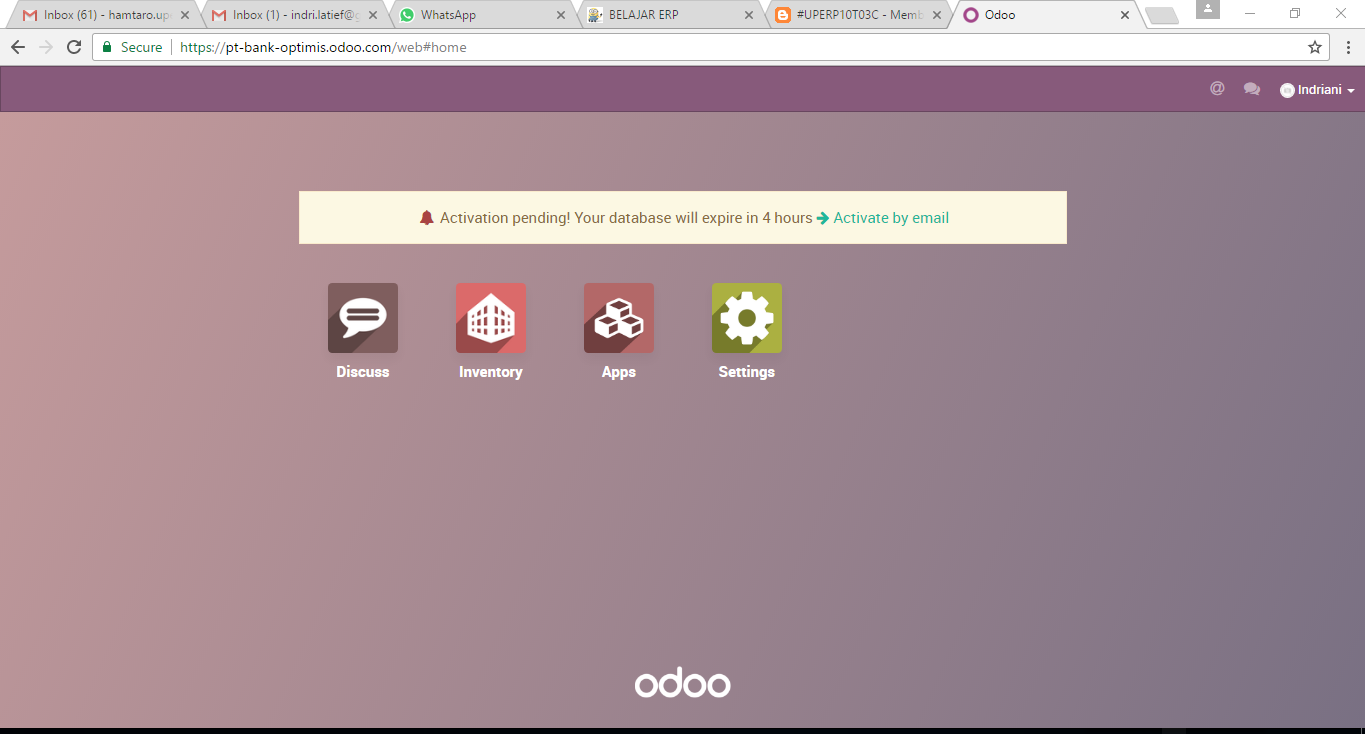Open the Discuss app
The width and height of the screenshot is (1365, 734).
(x=363, y=318)
